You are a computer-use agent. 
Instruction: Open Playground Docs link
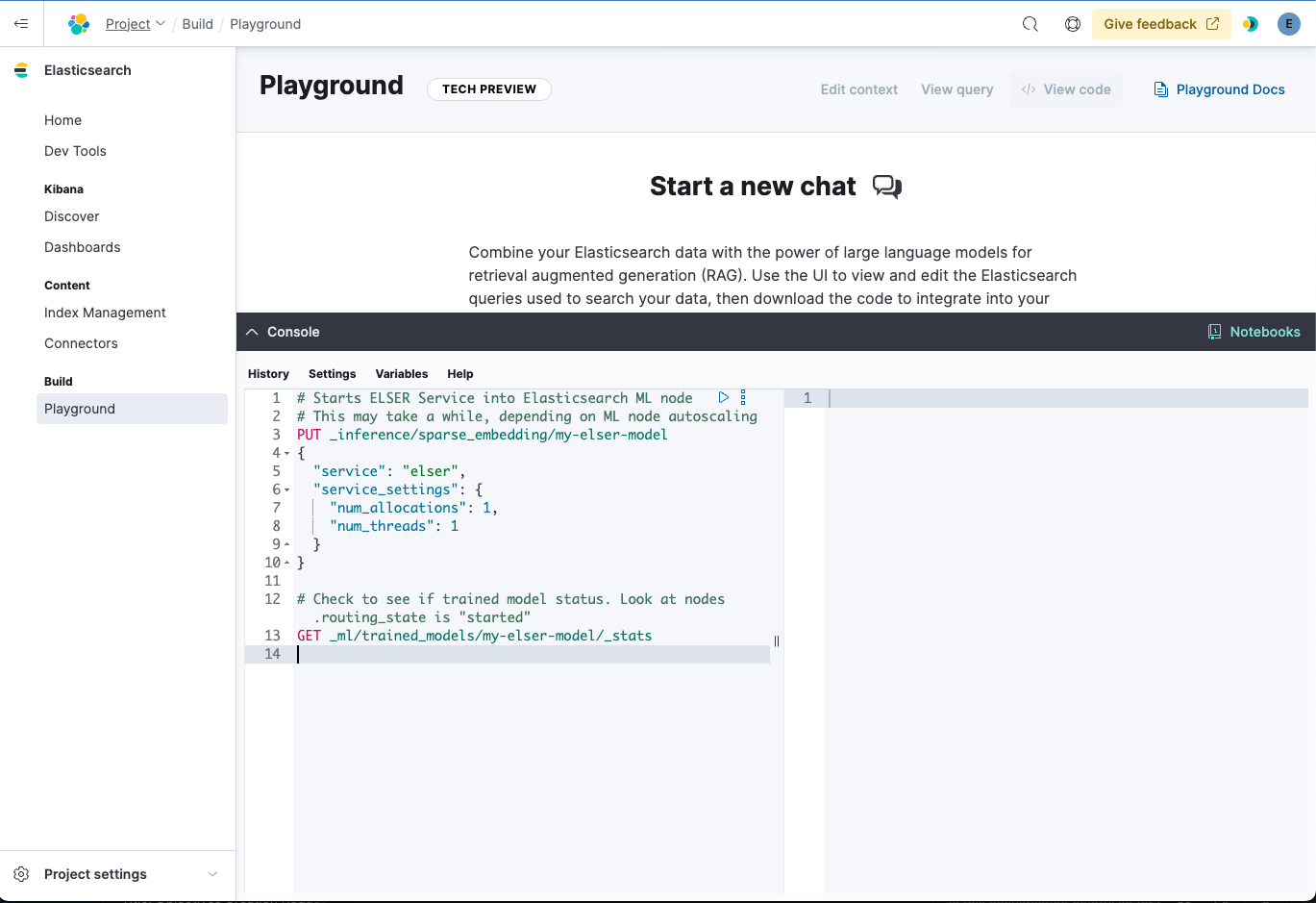point(1219,89)
